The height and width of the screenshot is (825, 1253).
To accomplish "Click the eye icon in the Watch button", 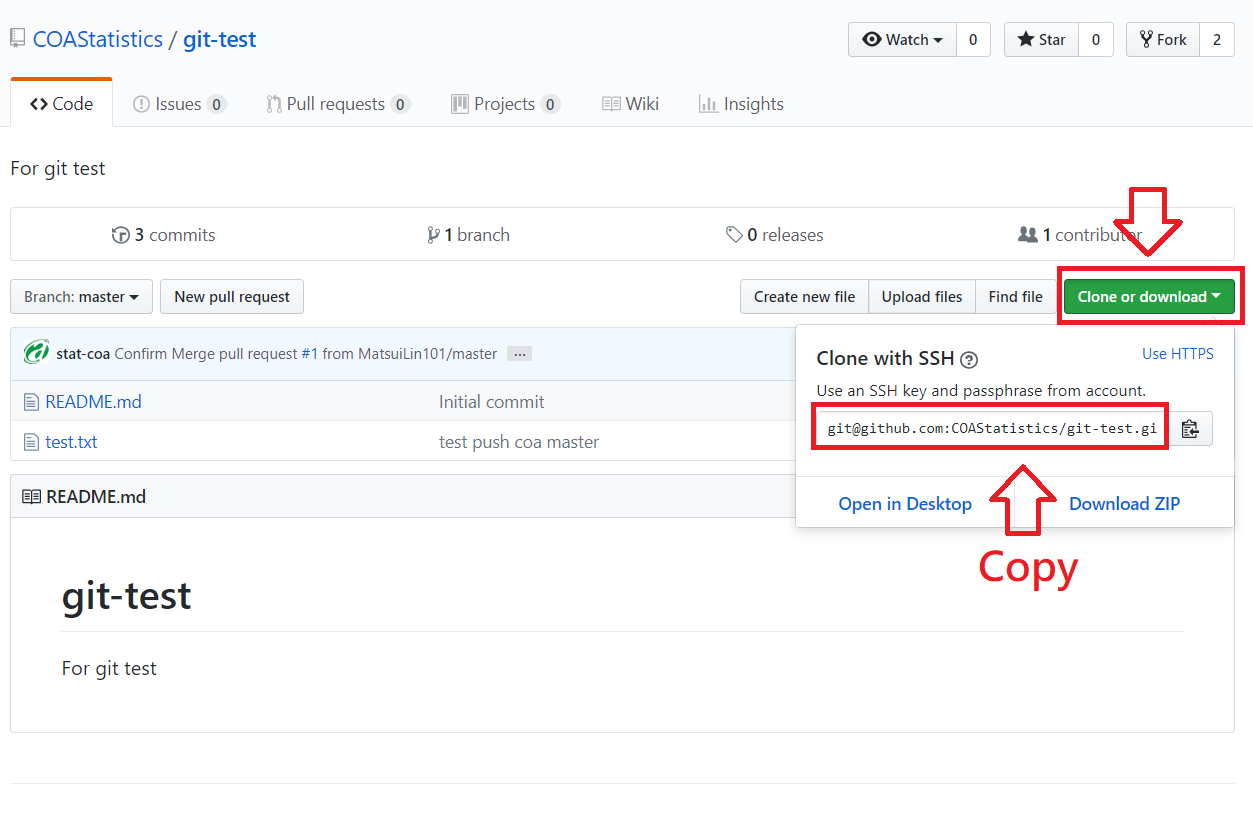I will pos(871,40).
